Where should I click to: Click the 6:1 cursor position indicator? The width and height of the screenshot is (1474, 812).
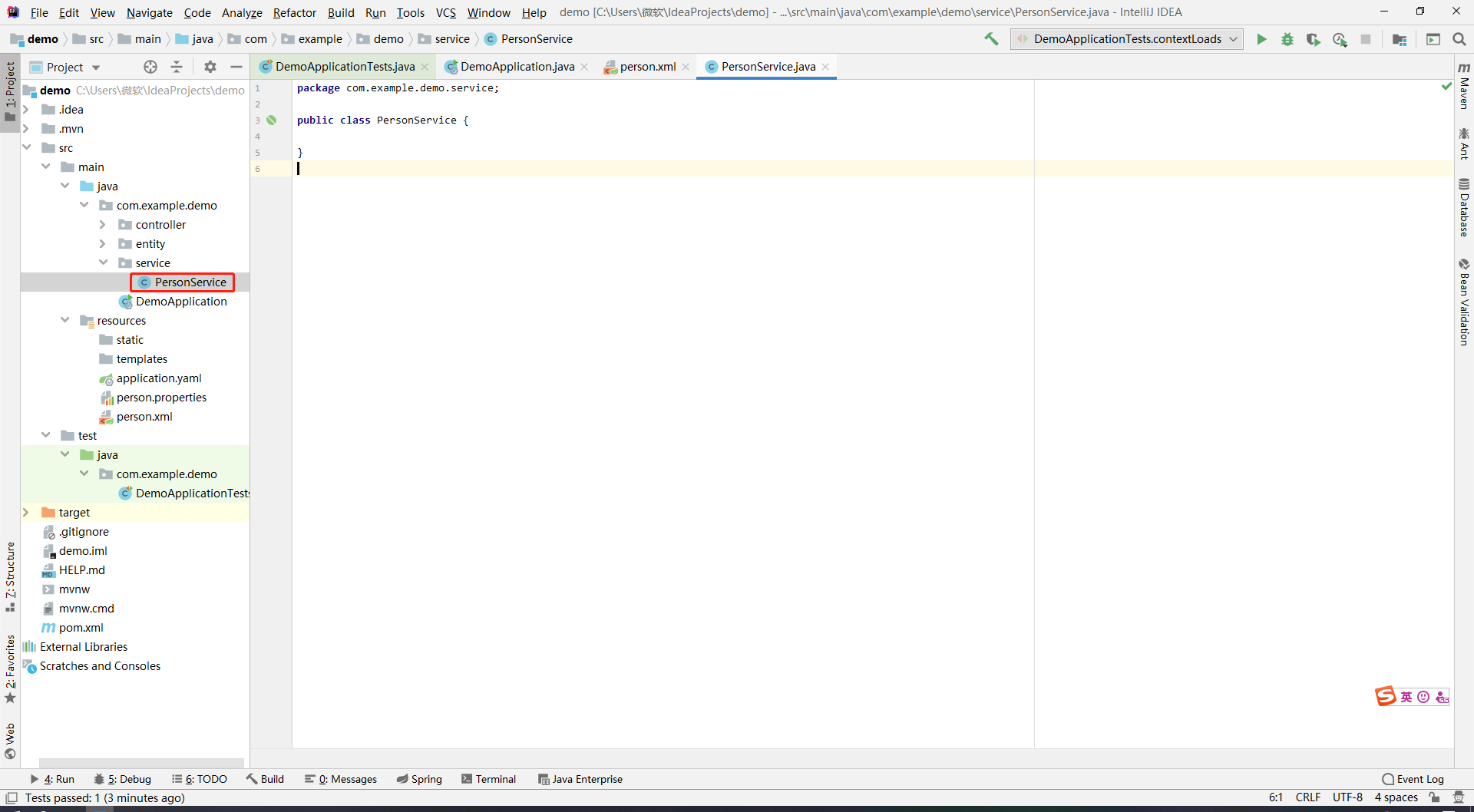click(1276, 798)
